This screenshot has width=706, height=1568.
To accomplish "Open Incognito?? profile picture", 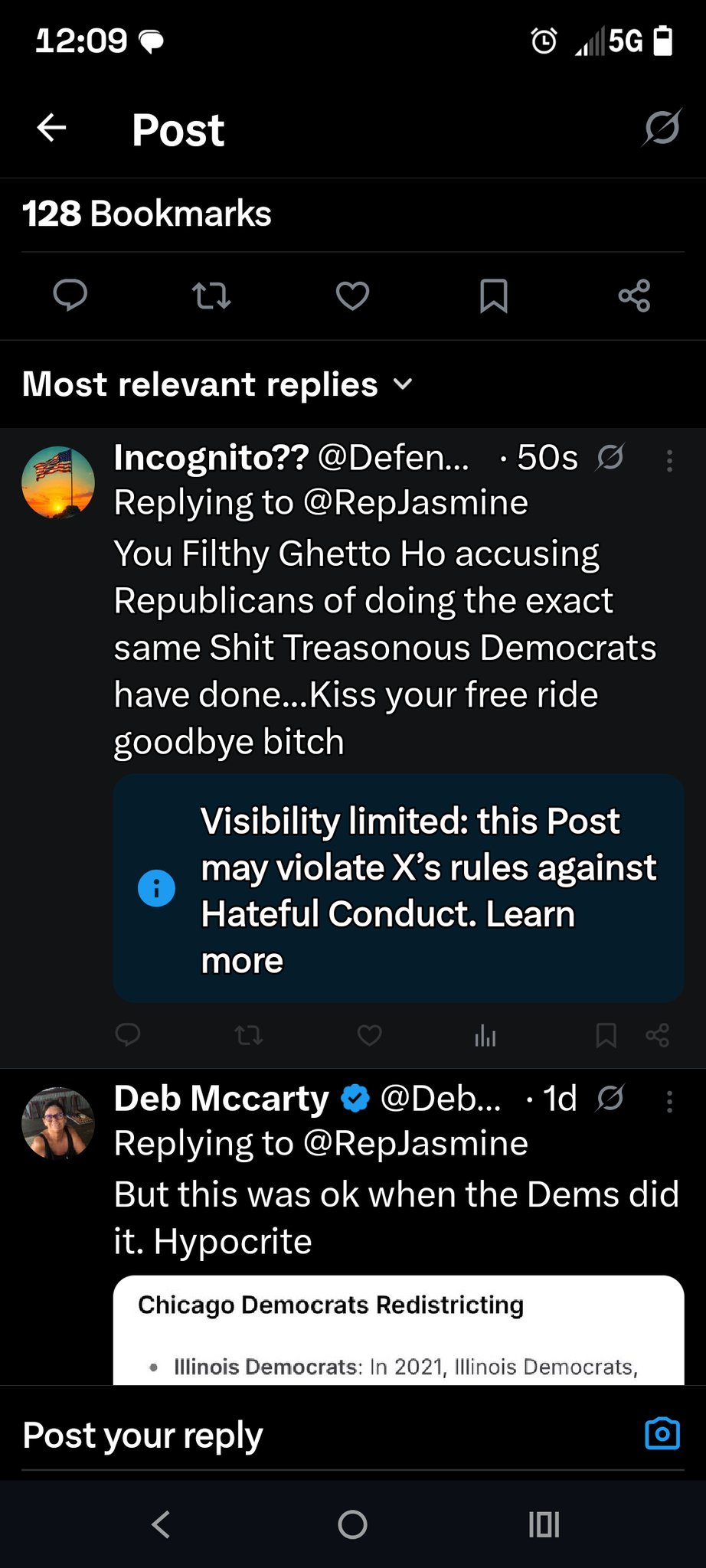I will [x=58, y=482].
